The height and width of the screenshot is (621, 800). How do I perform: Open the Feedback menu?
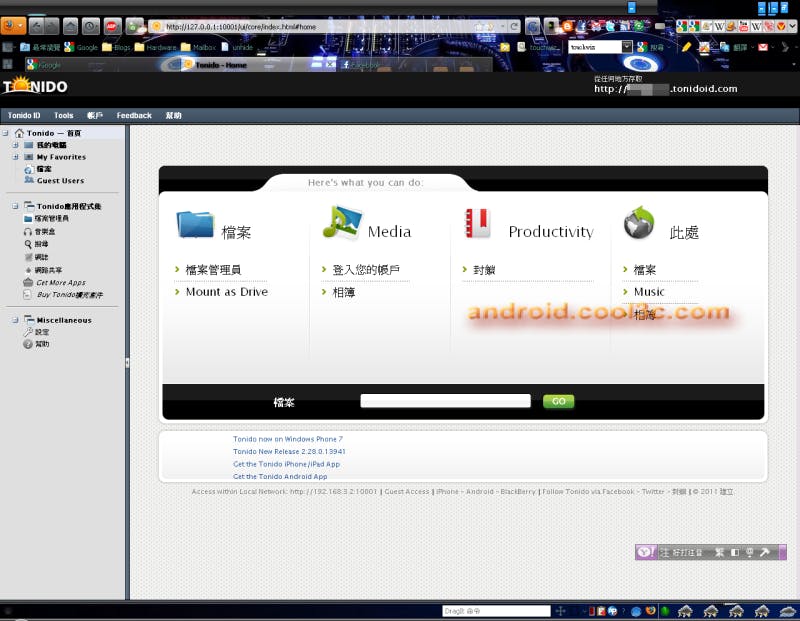point(134,115)
